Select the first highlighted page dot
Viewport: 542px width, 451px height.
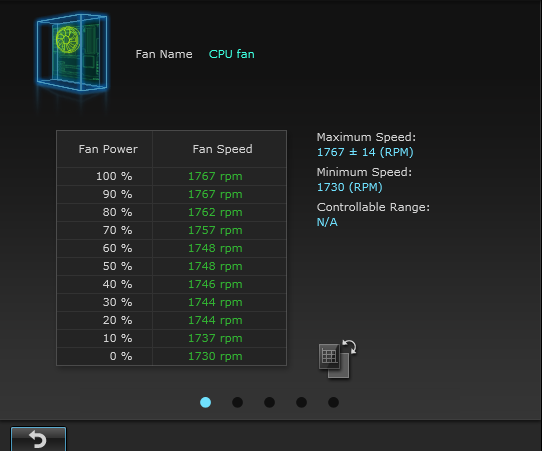[205, 402]
